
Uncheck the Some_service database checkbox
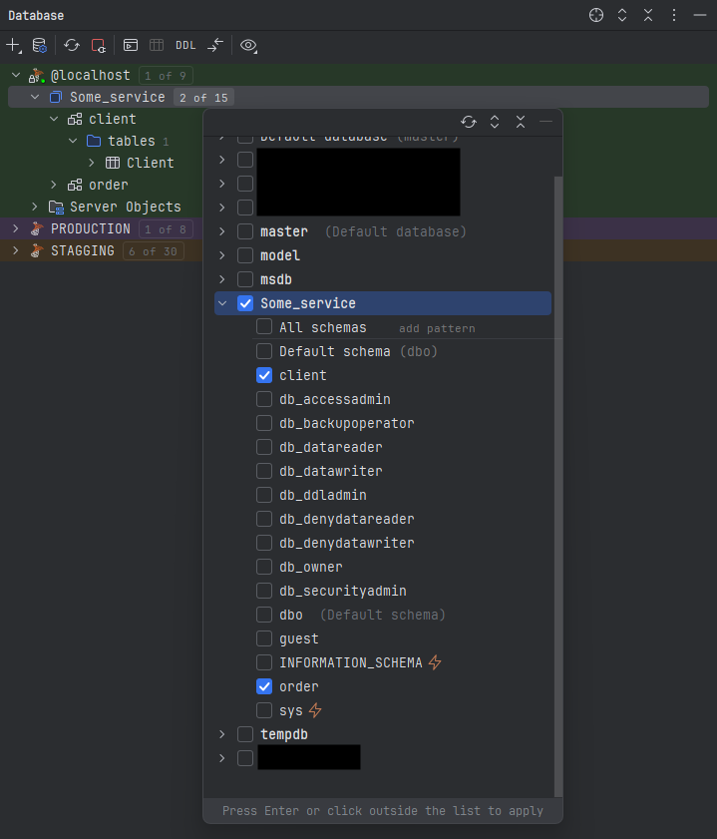pos(245,303)
